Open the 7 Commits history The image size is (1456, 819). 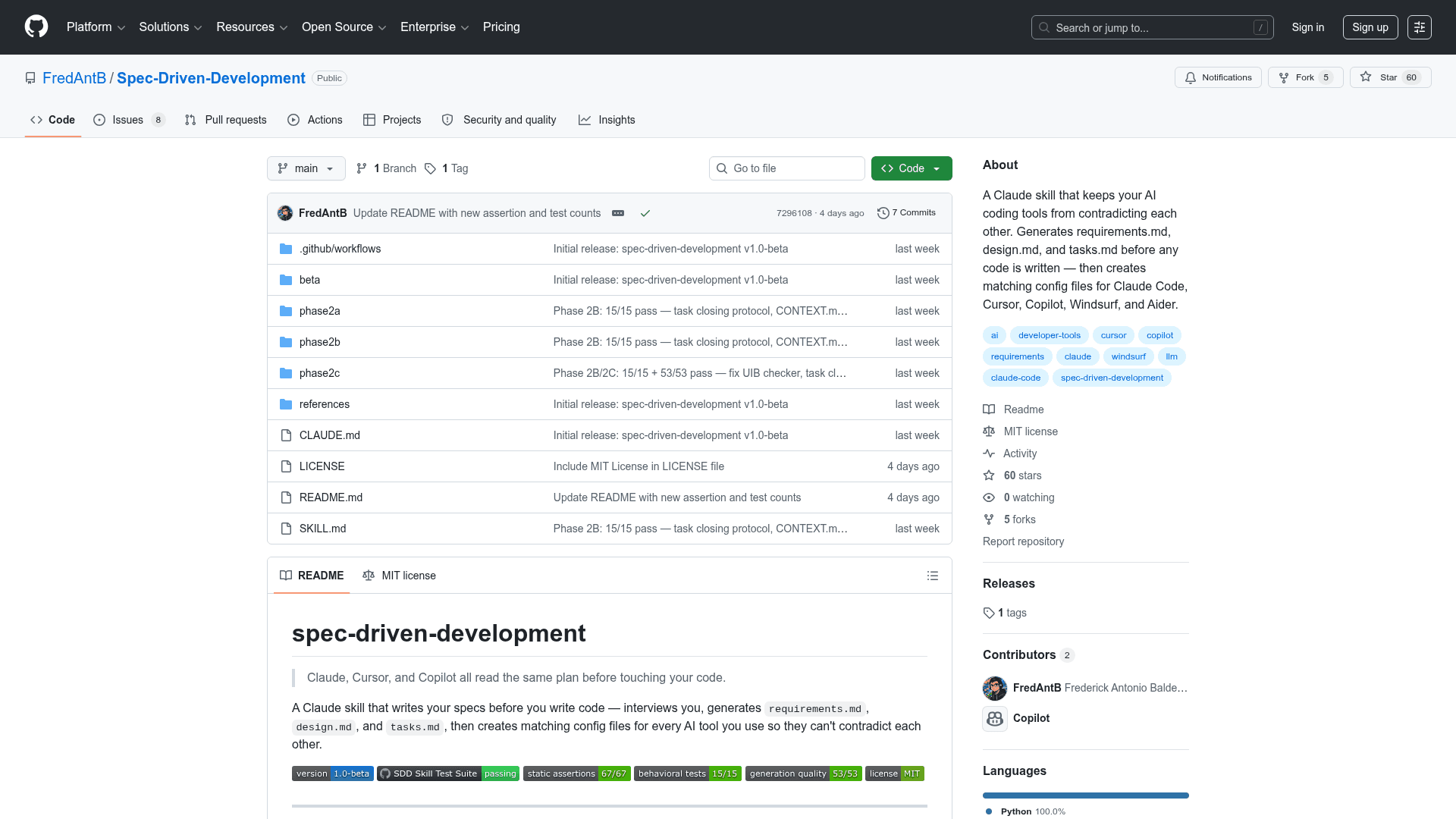pos(906,213)
